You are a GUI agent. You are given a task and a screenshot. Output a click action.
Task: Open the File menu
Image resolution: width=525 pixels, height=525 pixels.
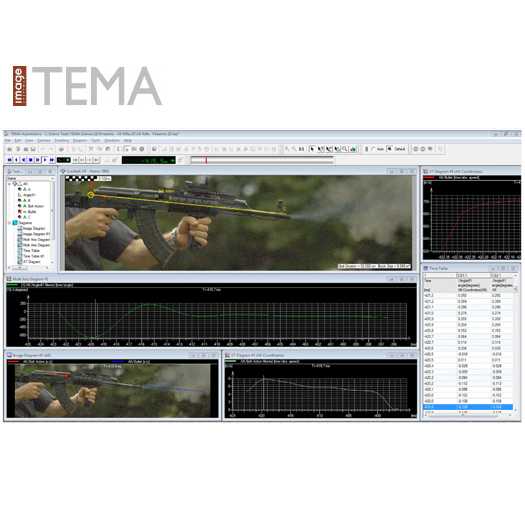[7, 141]
